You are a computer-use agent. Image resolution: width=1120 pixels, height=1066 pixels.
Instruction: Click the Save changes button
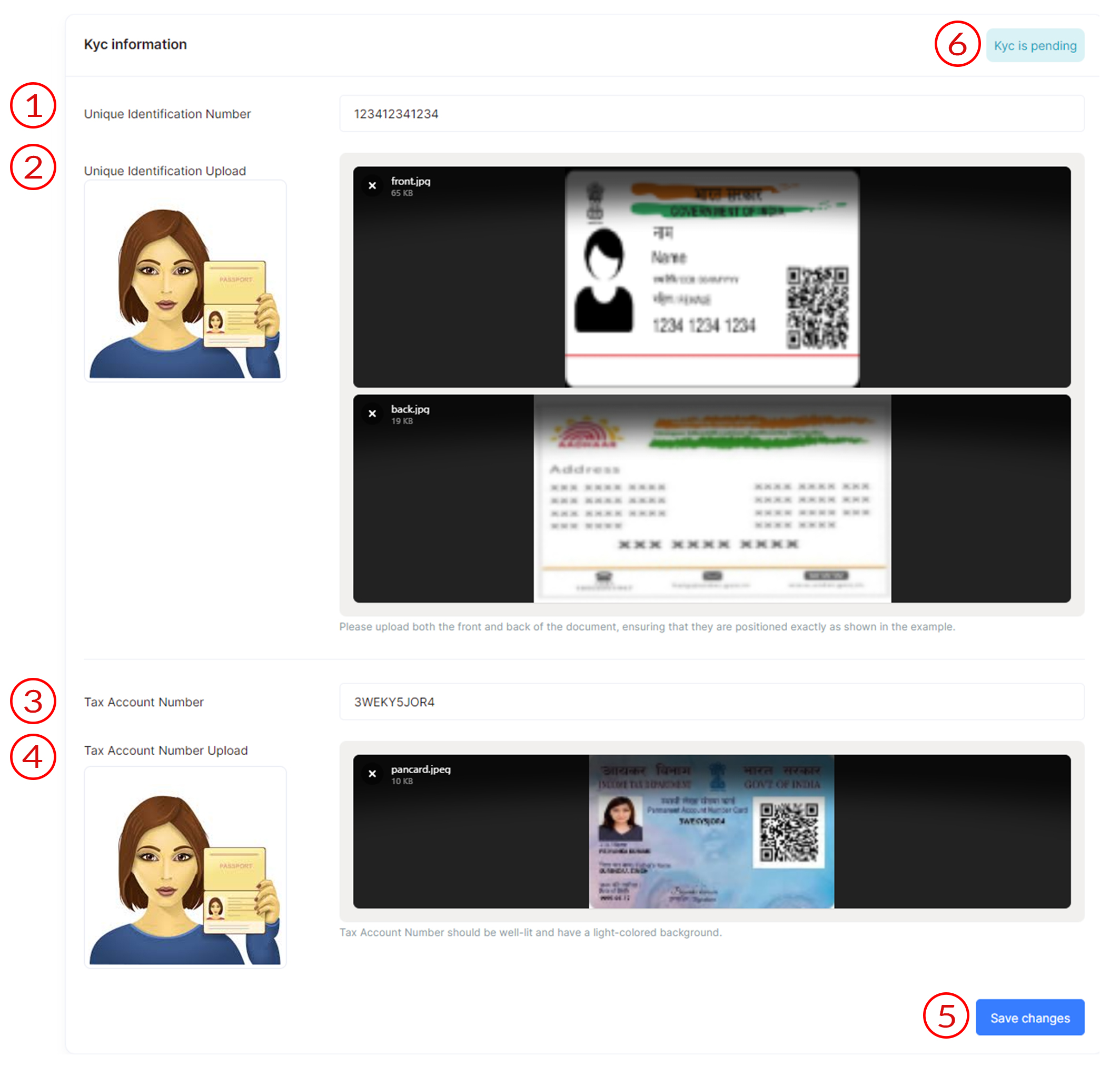(x=1029, y=1018)
